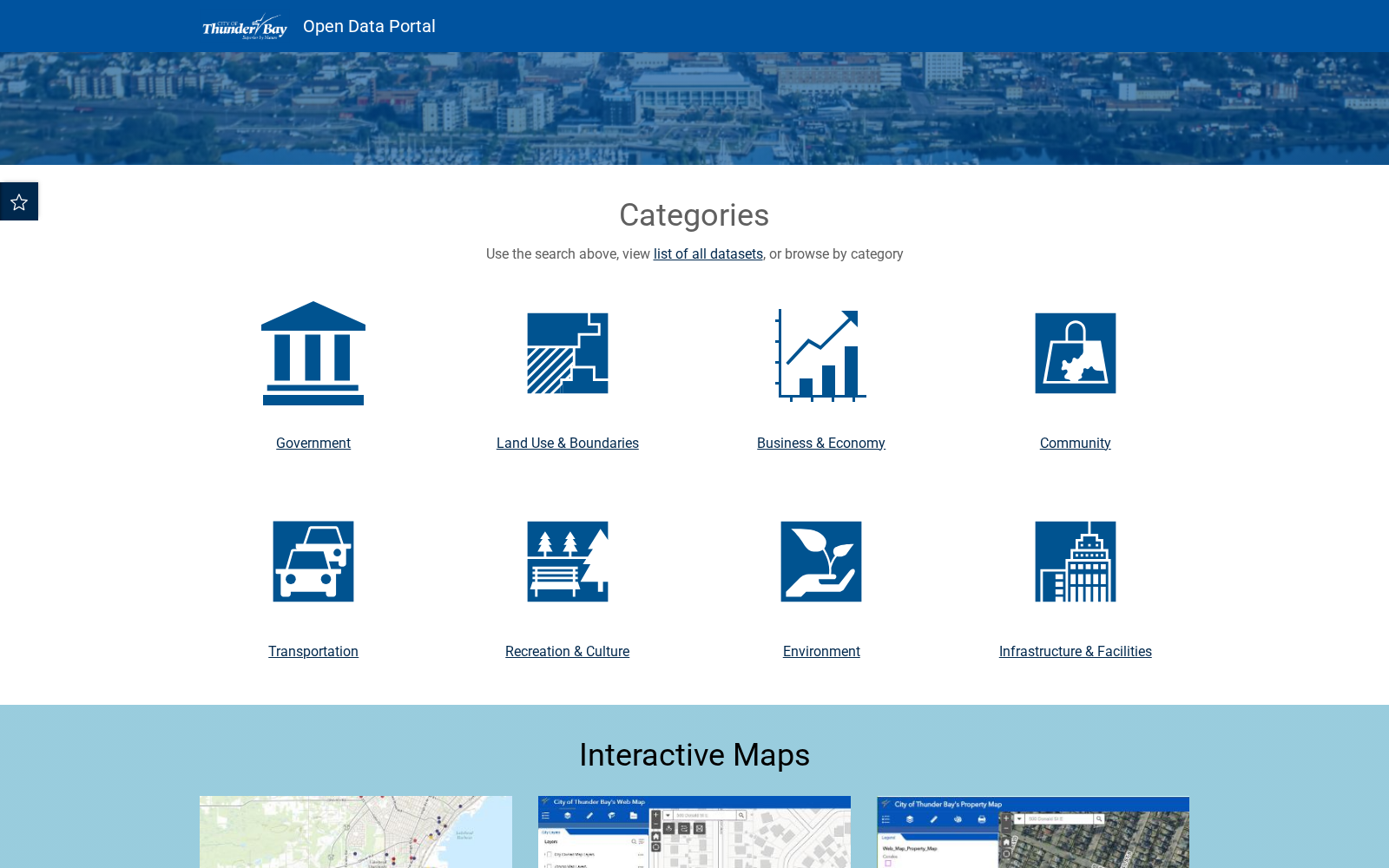
Task: Click the Land Use & Boundaries map icon
Action: coord(568,353)
